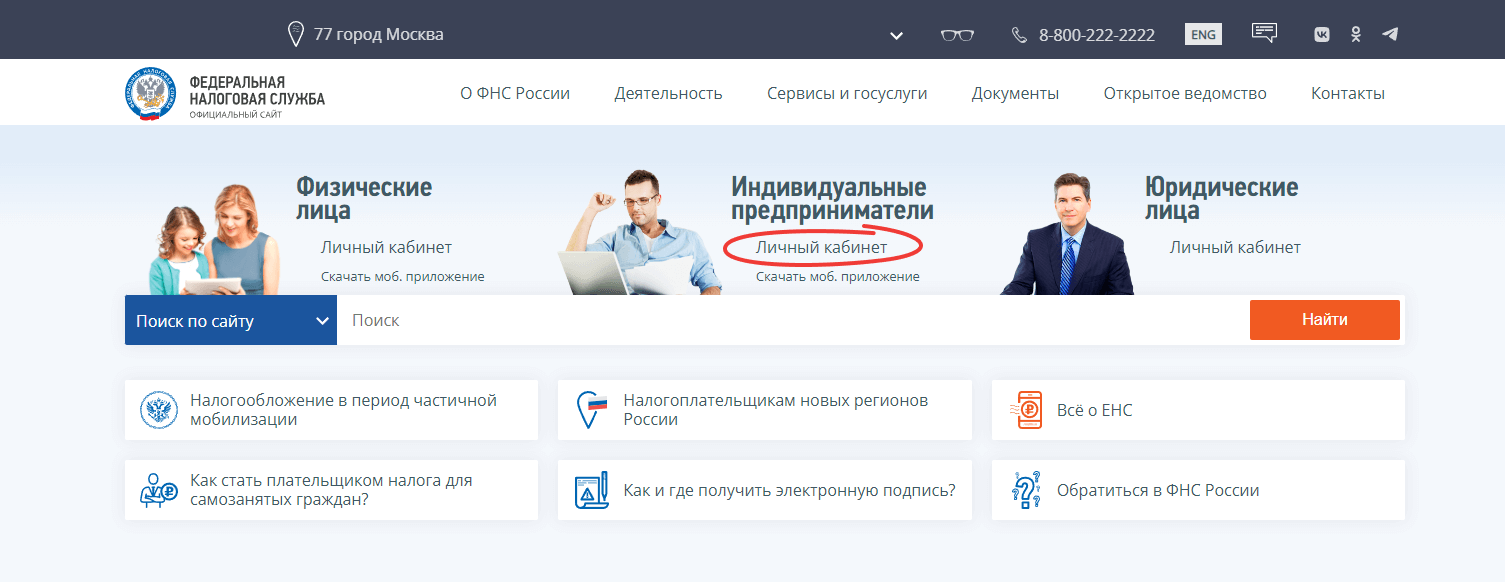Viewport: 1505px width, 582px height.
Task: Click the Telegram icon in header
Action: pos(1390,34)
